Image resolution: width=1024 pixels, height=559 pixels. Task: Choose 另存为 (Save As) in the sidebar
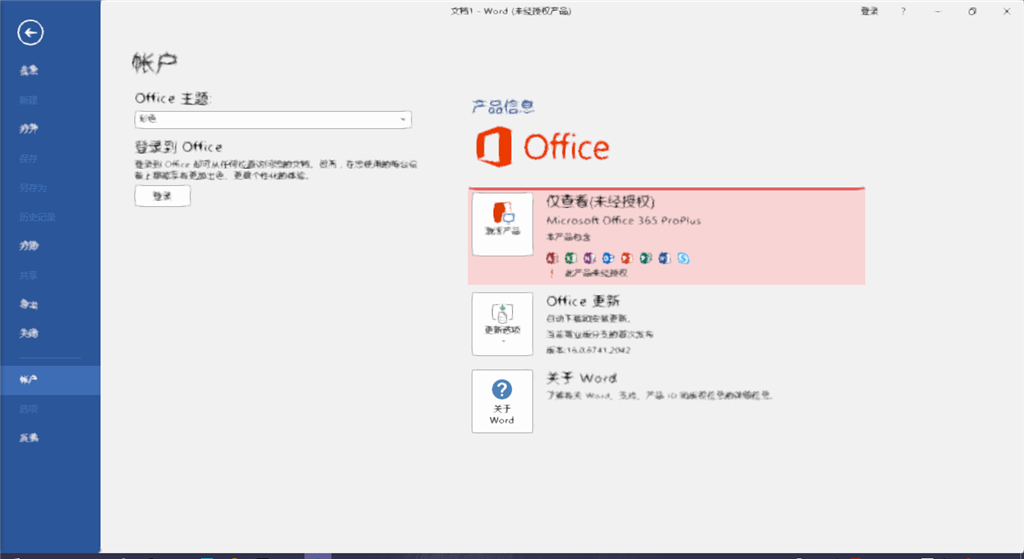tap(33, 188)
